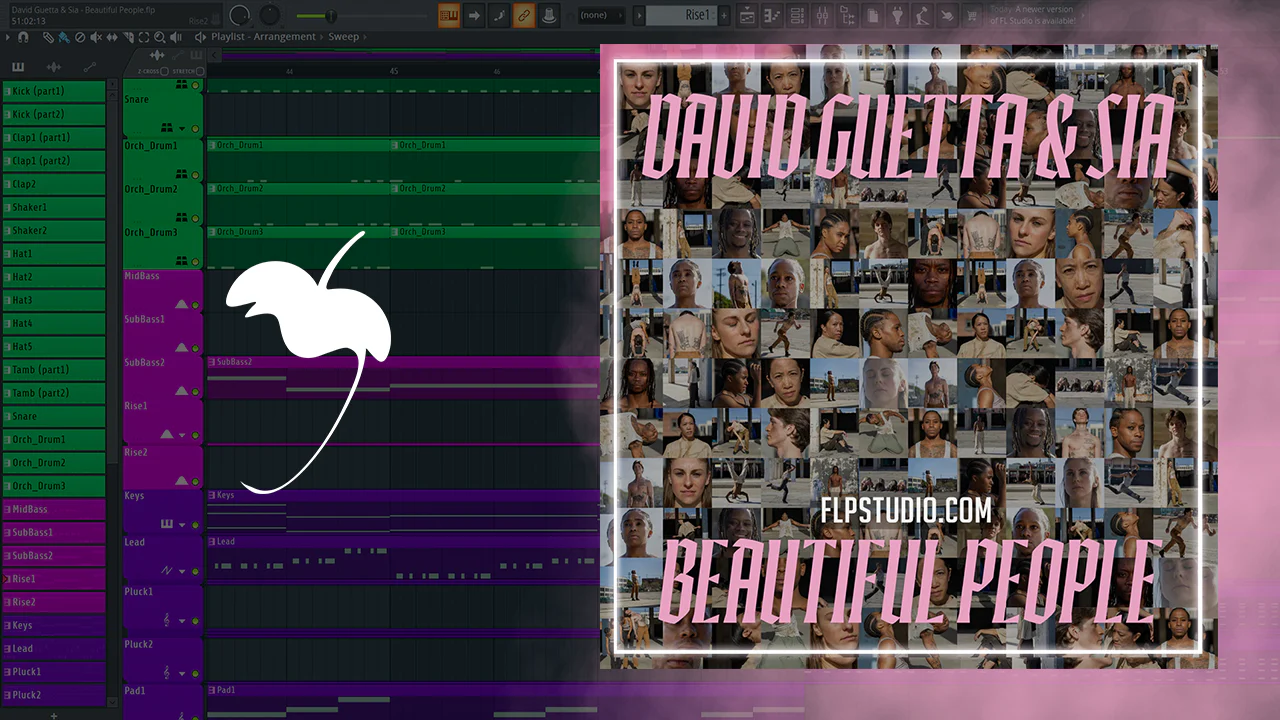Mute the MidBass track via green light
Image resolution: width=1280 pixels, height=720 pixels.
coord(195,304)
